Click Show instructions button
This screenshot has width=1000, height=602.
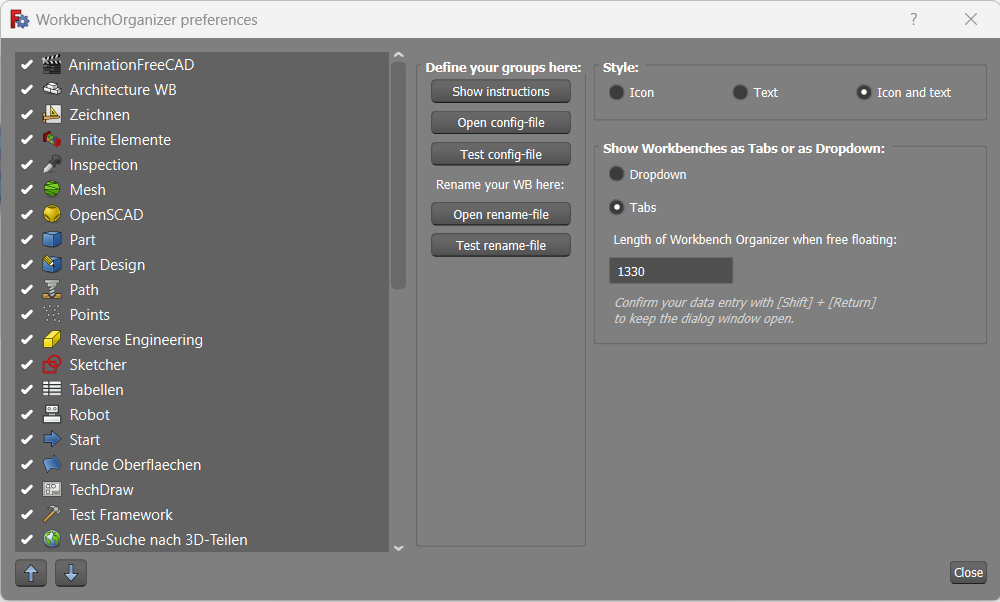coord(501,91)
